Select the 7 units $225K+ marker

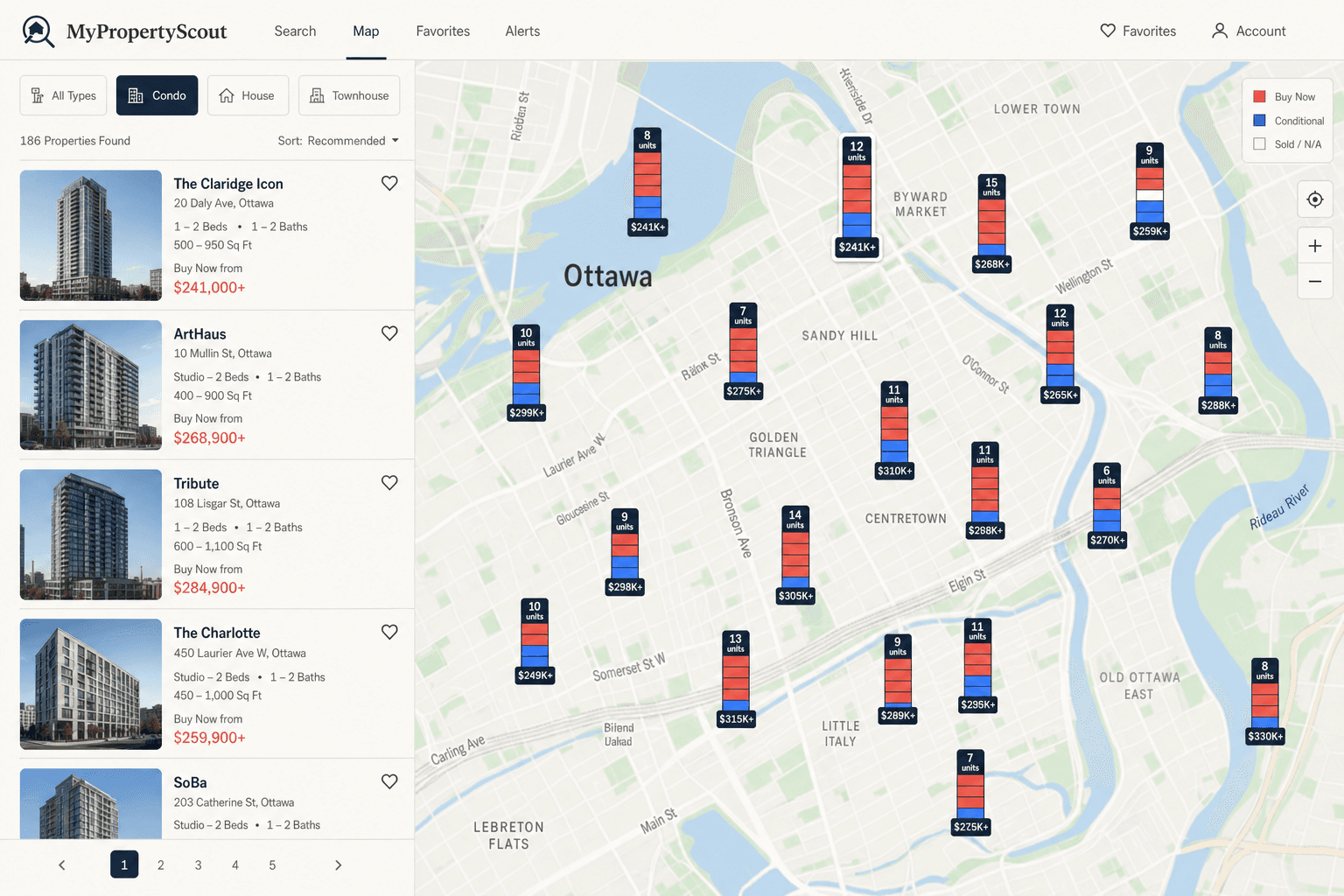pyautogui.click(x=970, y=793)
